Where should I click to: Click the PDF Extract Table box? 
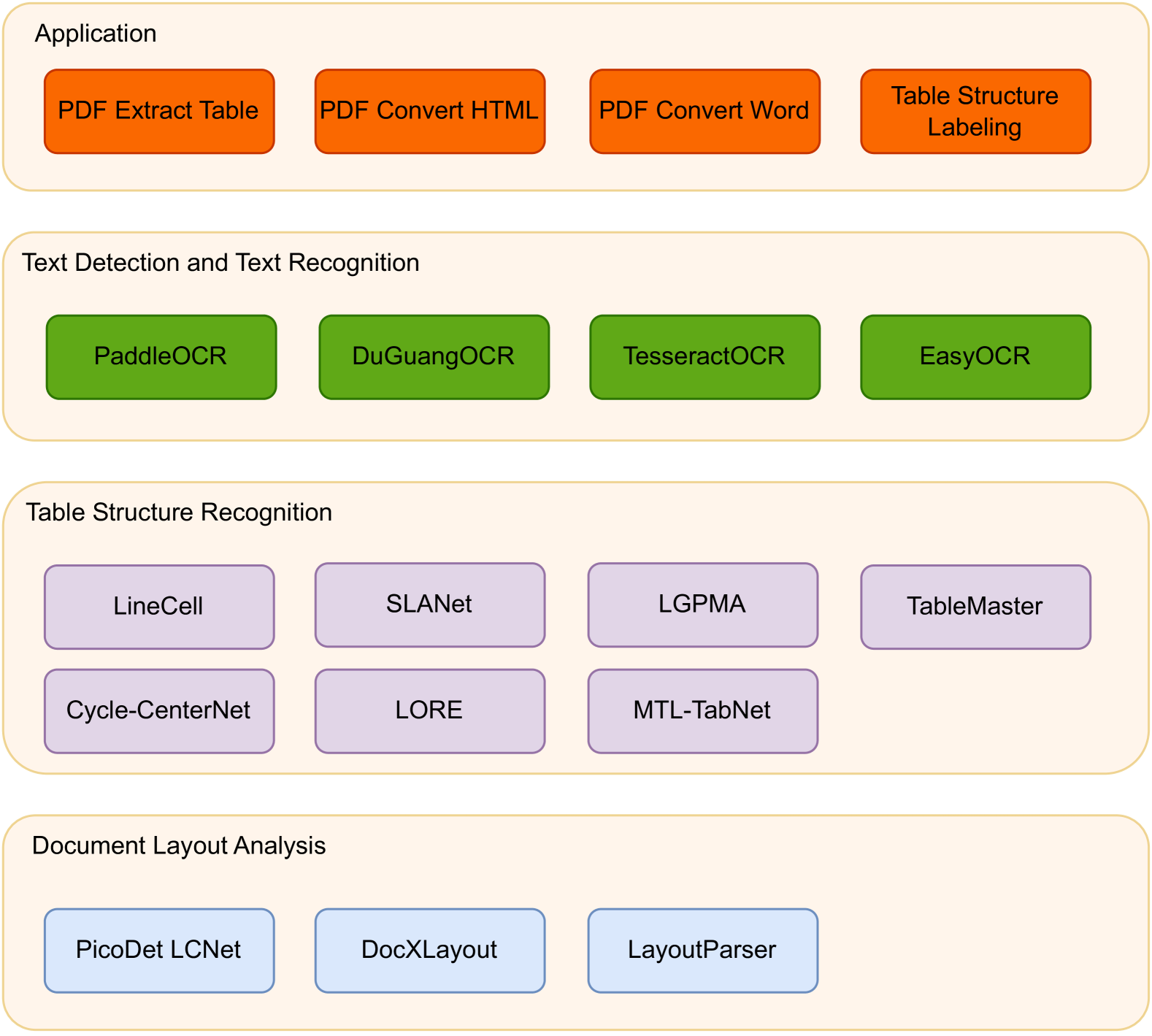159,111
